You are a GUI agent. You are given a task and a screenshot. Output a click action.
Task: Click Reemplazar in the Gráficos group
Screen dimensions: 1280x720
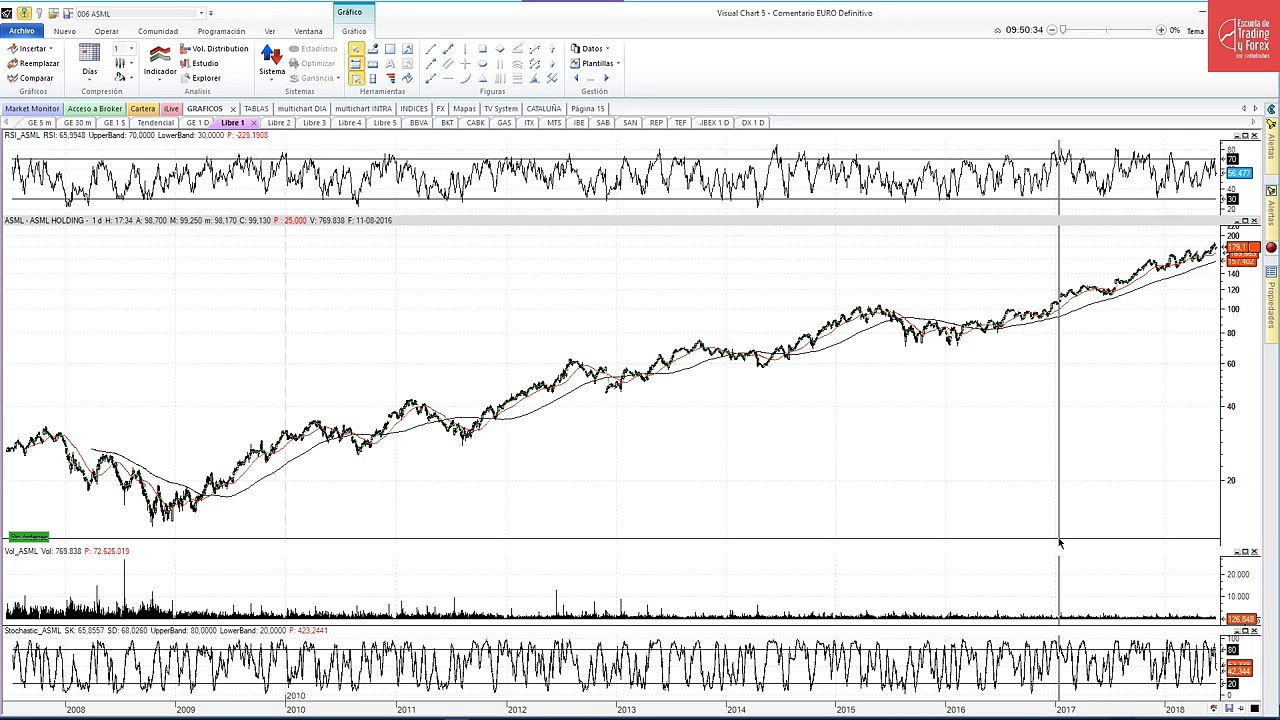tap(33, 63)
